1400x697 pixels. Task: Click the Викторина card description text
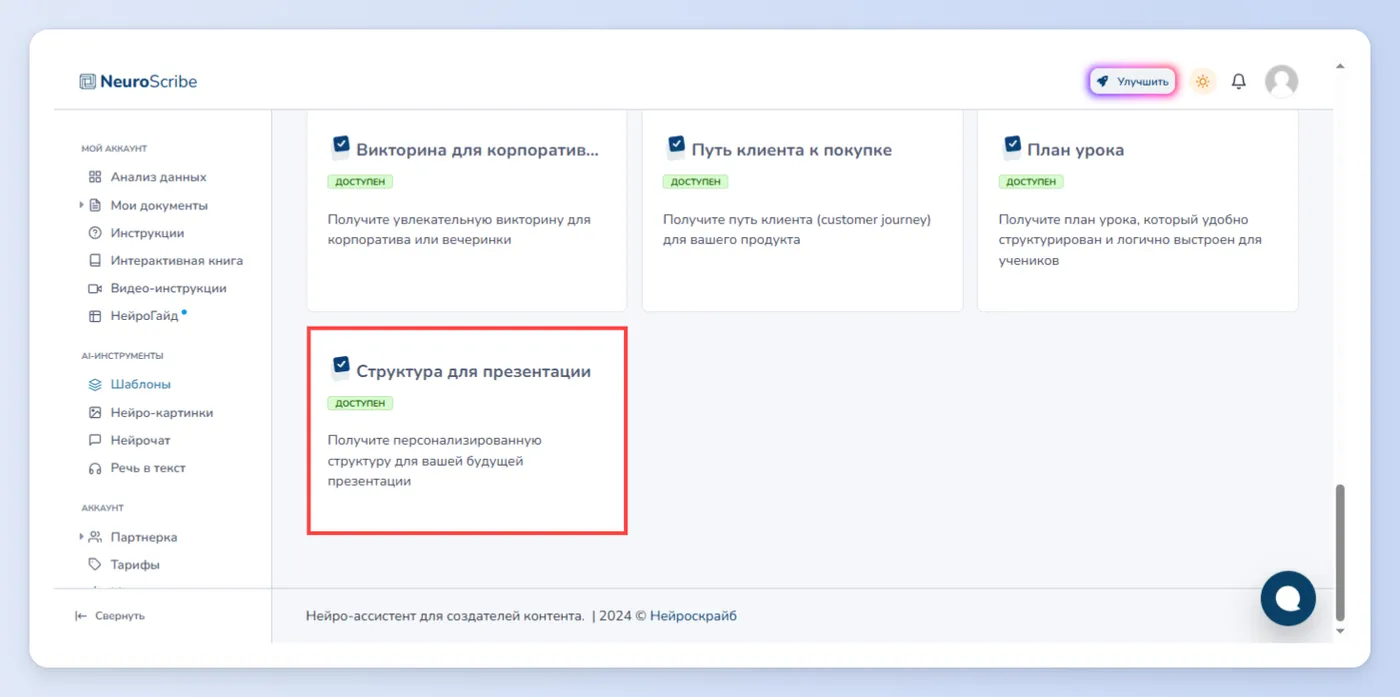point(459,230)
